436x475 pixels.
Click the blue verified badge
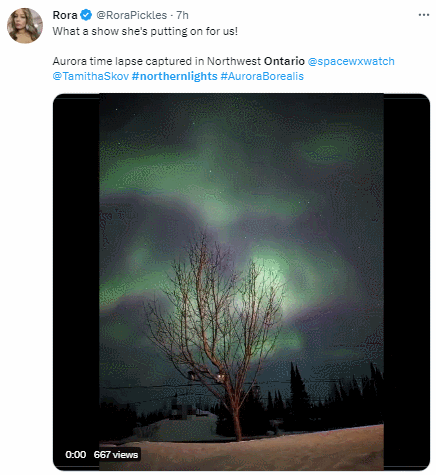click(86, 15)
